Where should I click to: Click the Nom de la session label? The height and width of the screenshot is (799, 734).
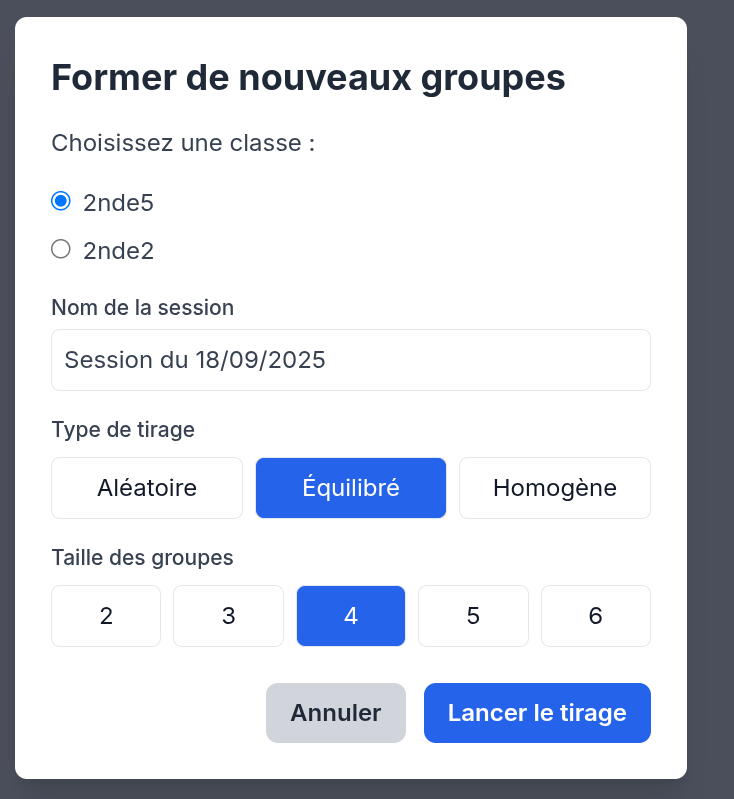click(x=142, y=308)
